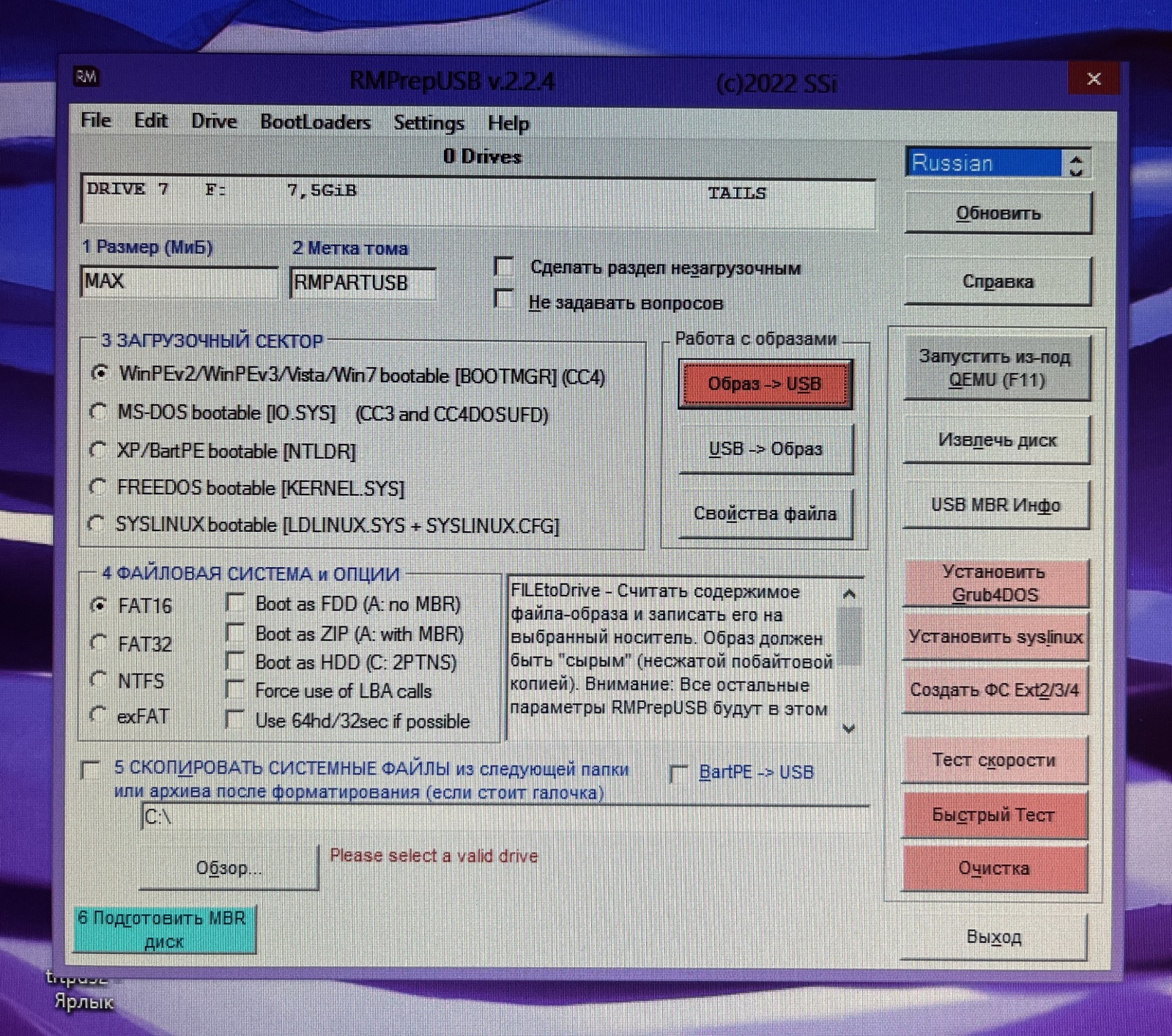This screenshot has height=1036, width=1172.
Task: Tick 'Force use of LBA calls'
Action: [235, 689]
